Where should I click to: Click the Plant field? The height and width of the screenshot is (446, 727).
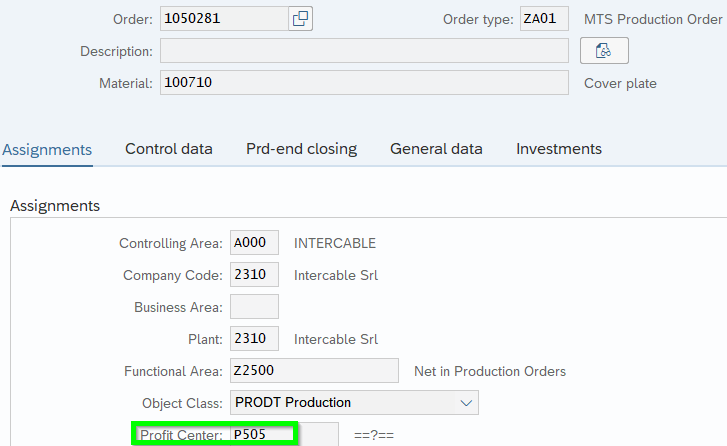(x=254, y=339)
